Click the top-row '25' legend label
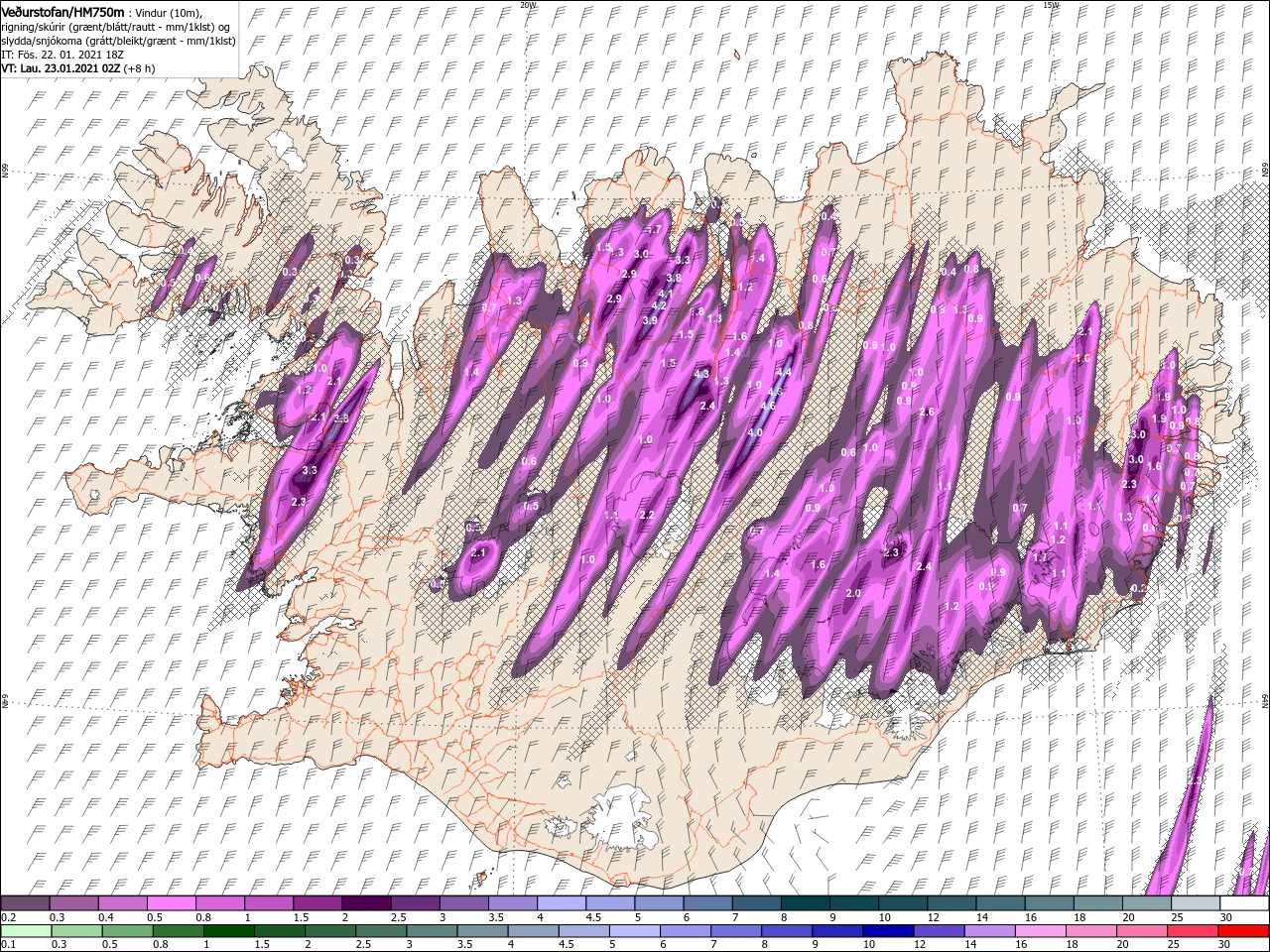The image size is (1270, 952). 1176,917
